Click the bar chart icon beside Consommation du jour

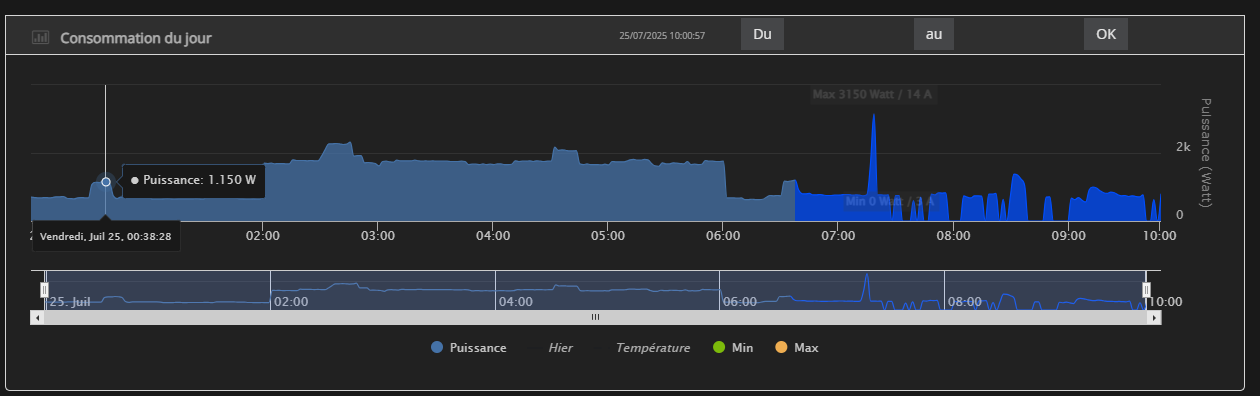tap(41, 38)
